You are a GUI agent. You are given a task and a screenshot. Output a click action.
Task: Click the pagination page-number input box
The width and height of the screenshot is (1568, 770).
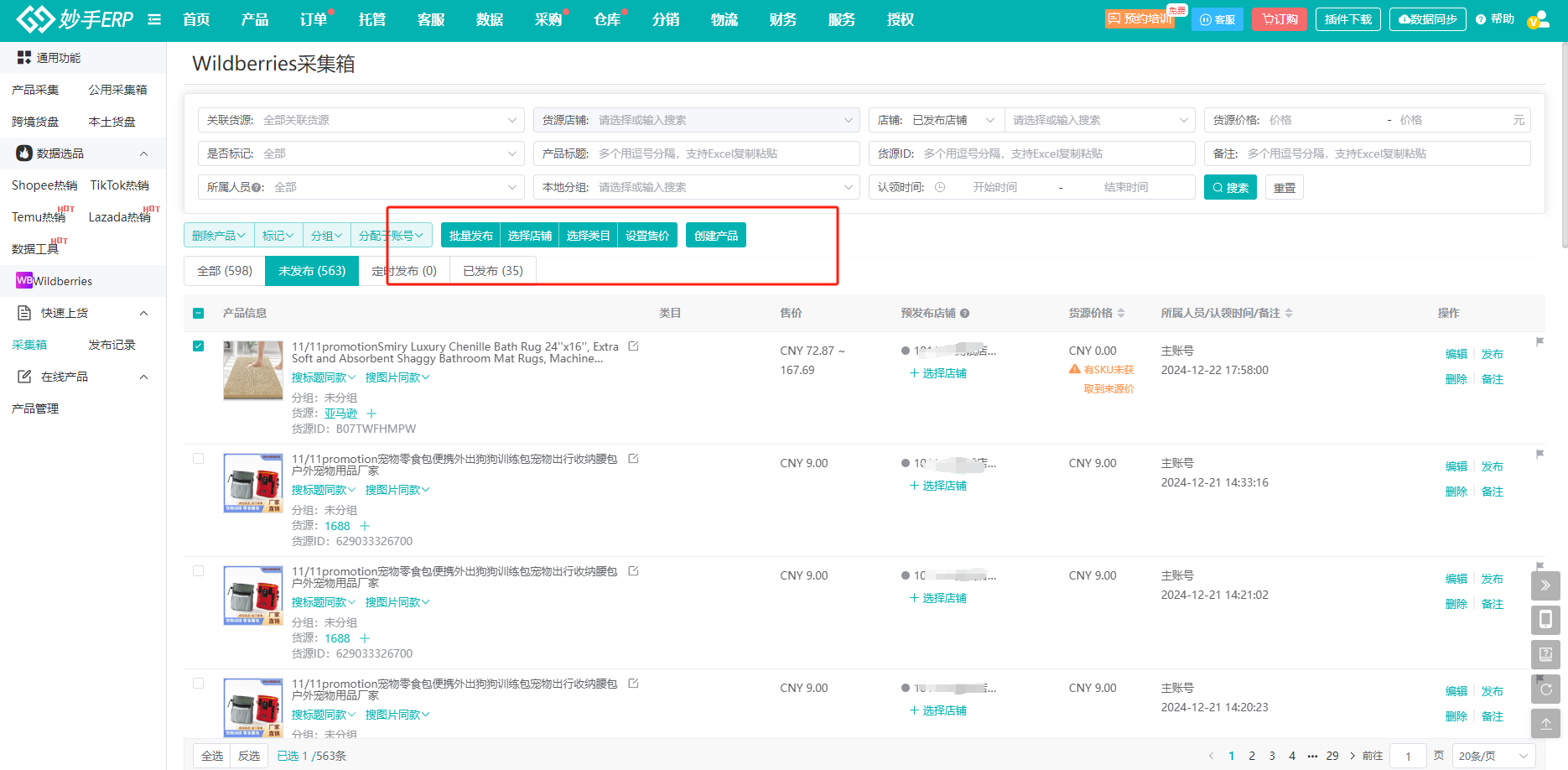point(1409,756)
